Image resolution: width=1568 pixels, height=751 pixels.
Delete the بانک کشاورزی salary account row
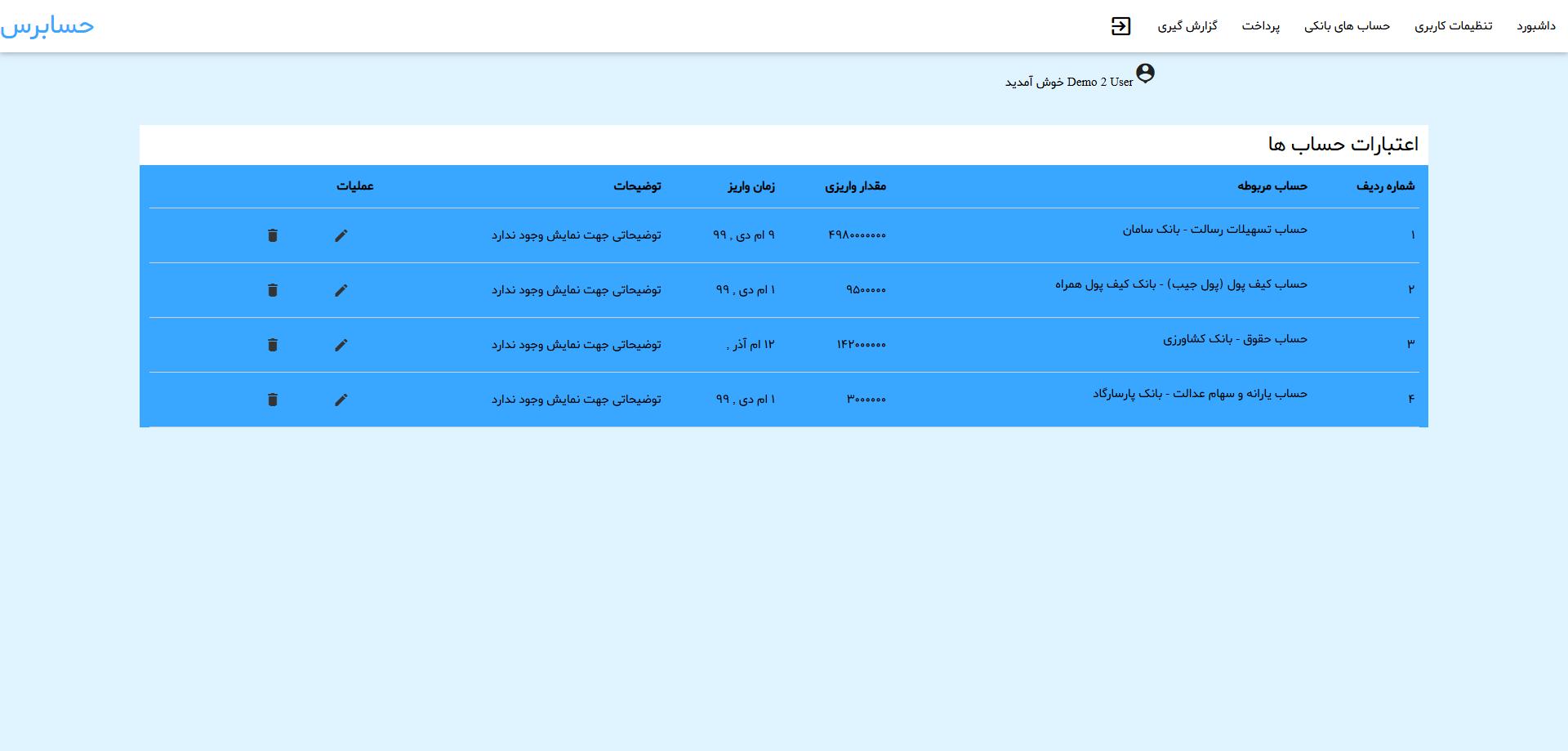[273, 345]
